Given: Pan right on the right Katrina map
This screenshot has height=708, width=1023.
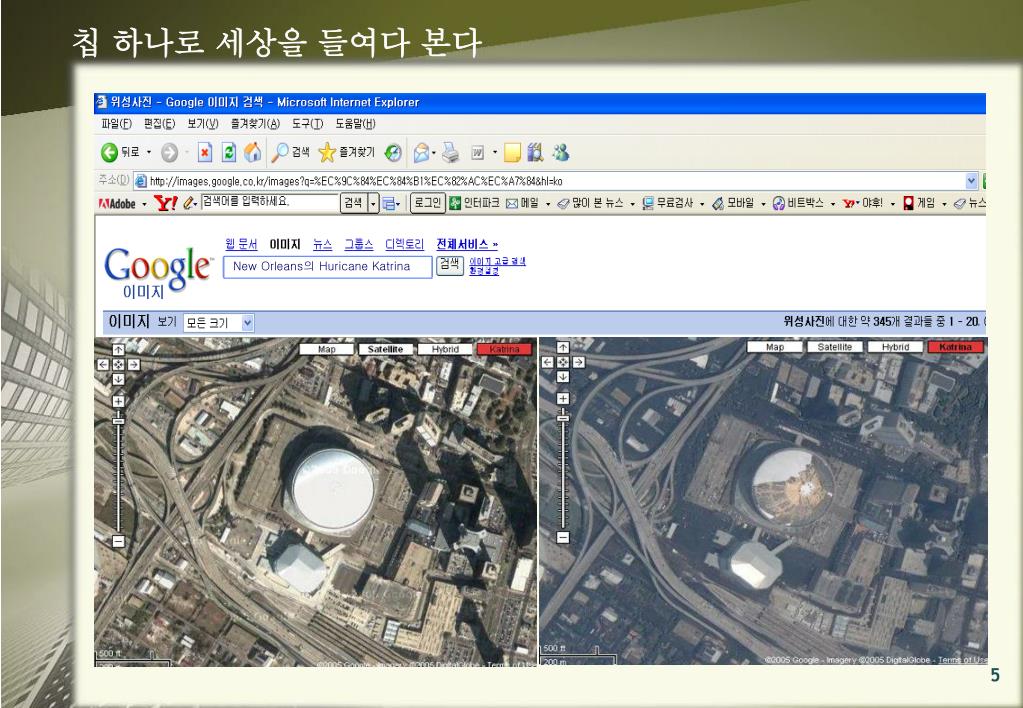Looking at the screenshot, I should pos(579,362).
